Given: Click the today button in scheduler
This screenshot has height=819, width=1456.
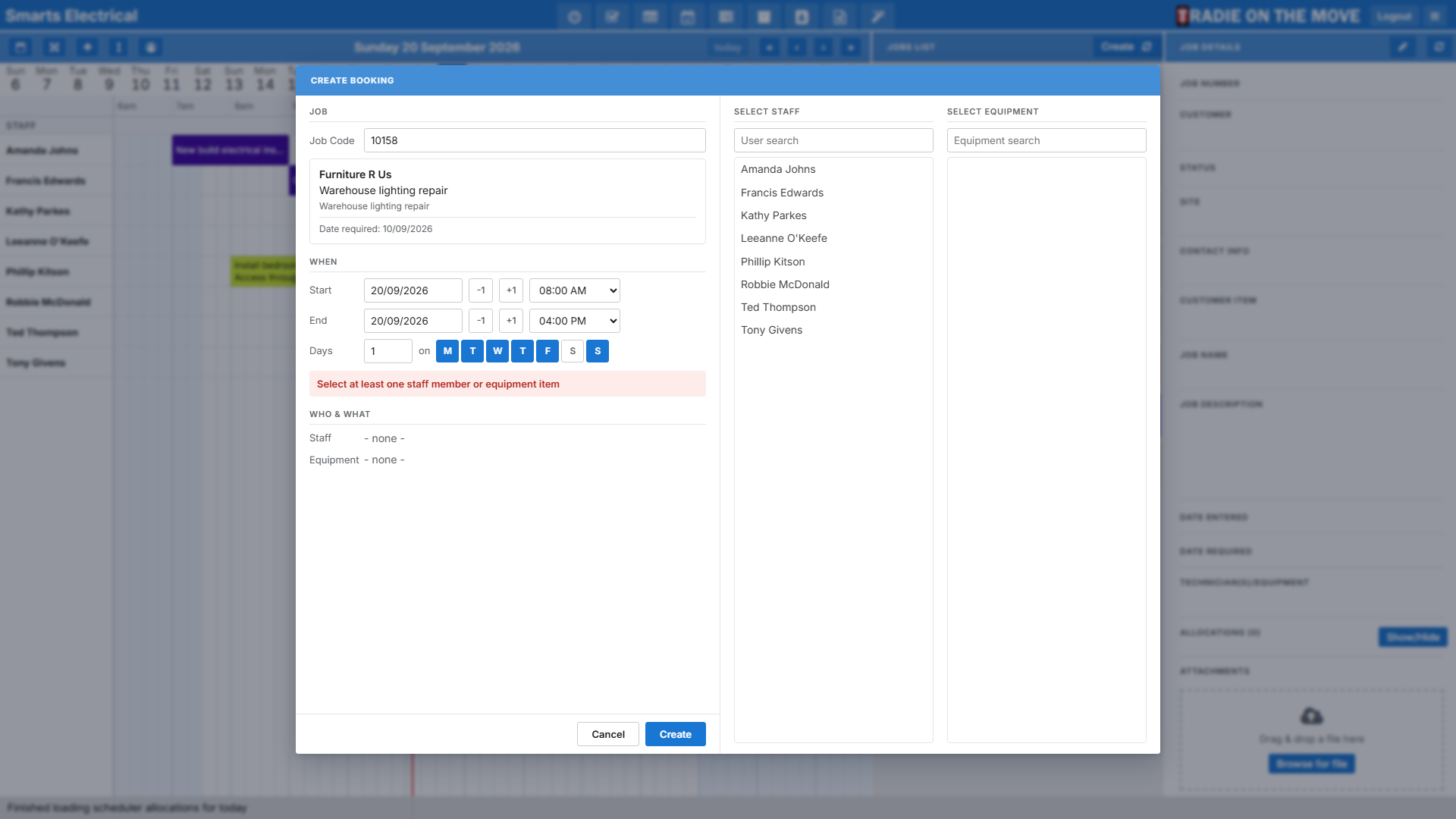Looking at the screenshot, I should pyautogui.click(x=727, y=47).
